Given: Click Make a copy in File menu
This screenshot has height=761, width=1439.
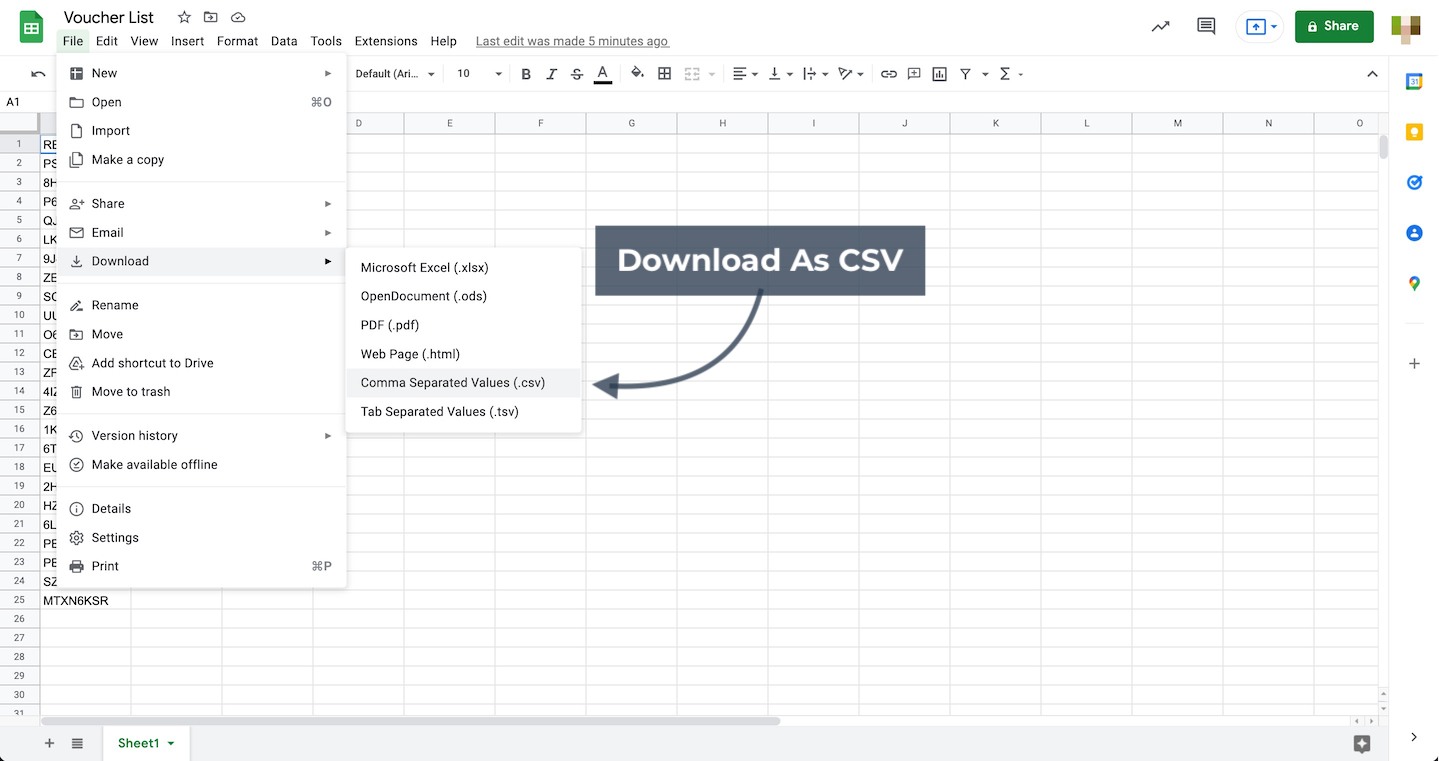Looking at the screenshot, I should point(201,160).
